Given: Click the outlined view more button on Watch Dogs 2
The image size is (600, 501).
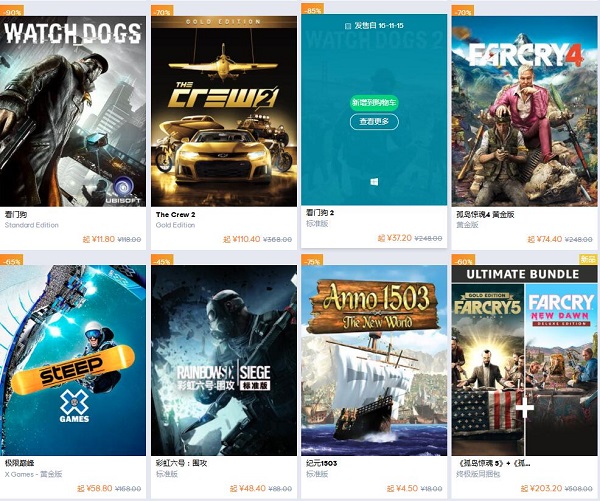Looking at the screenshot, I should [x=374, y=122].
